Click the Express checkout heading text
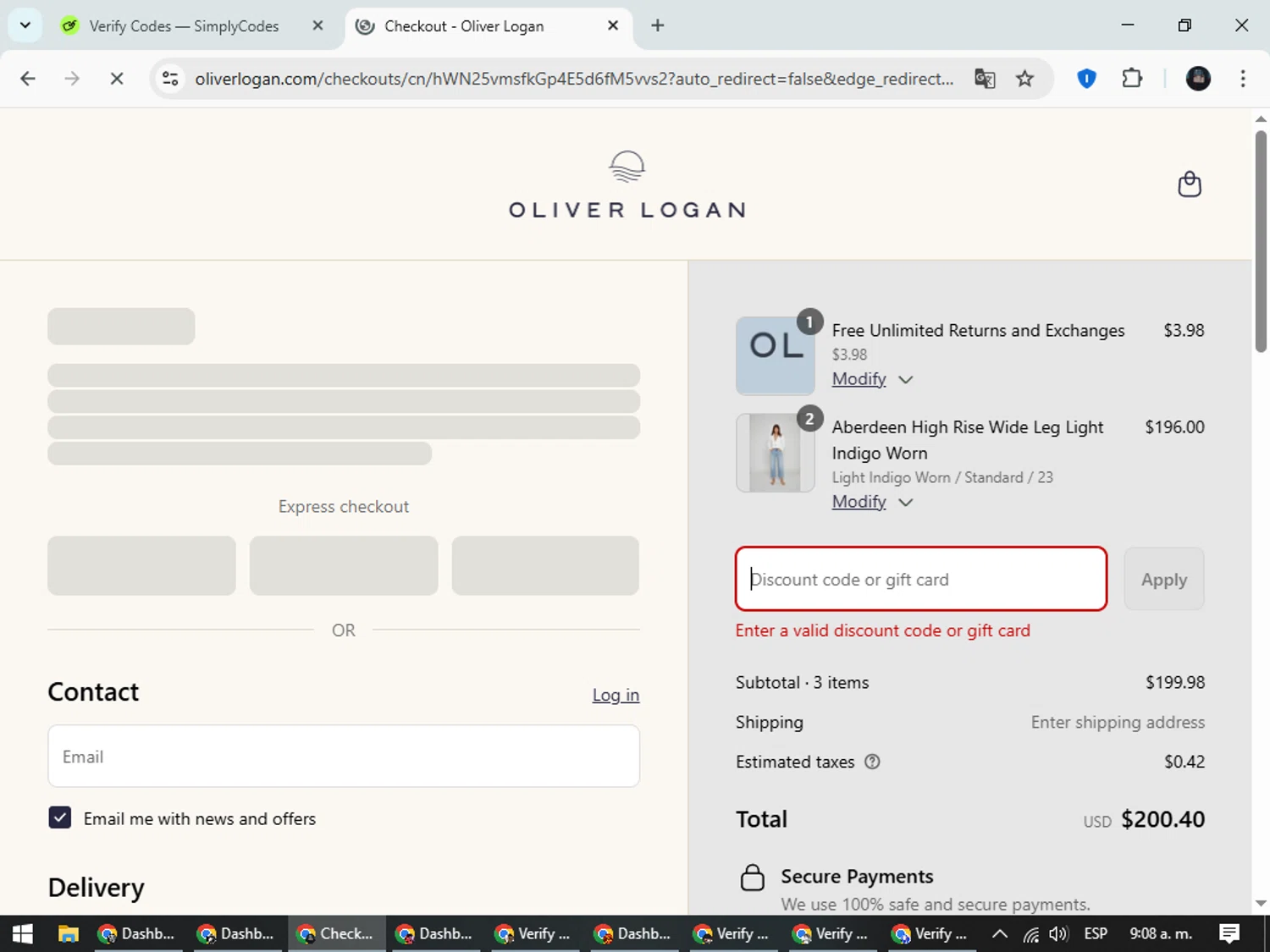1270x952 pixels. click(344, 506)
